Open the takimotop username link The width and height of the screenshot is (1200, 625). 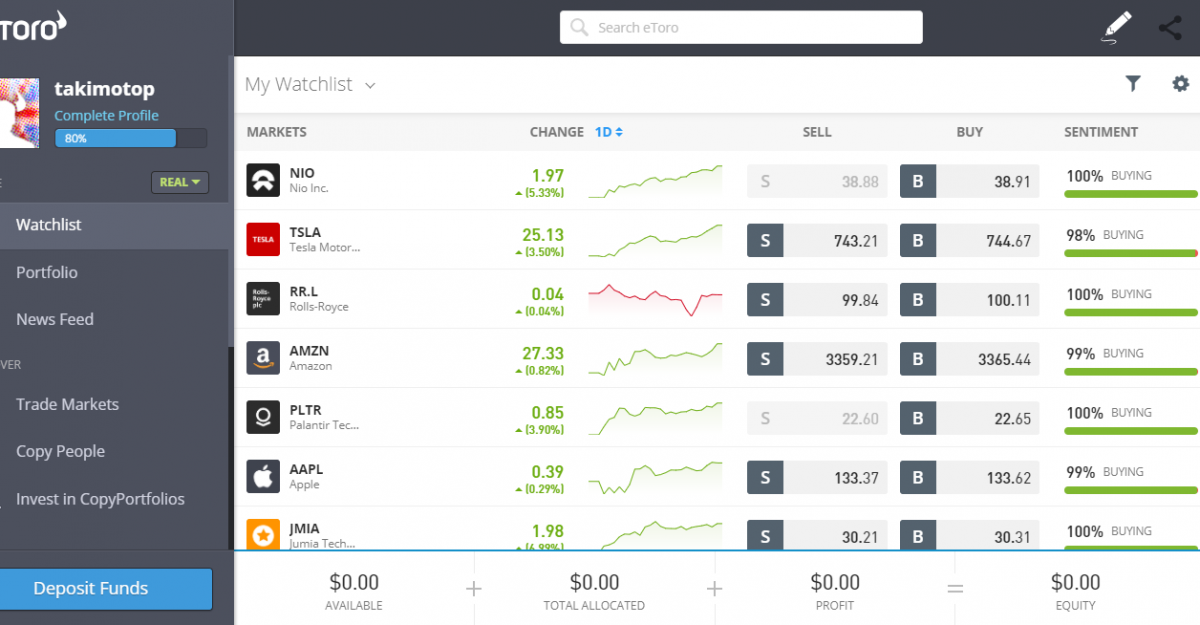[x=104, y=89]
